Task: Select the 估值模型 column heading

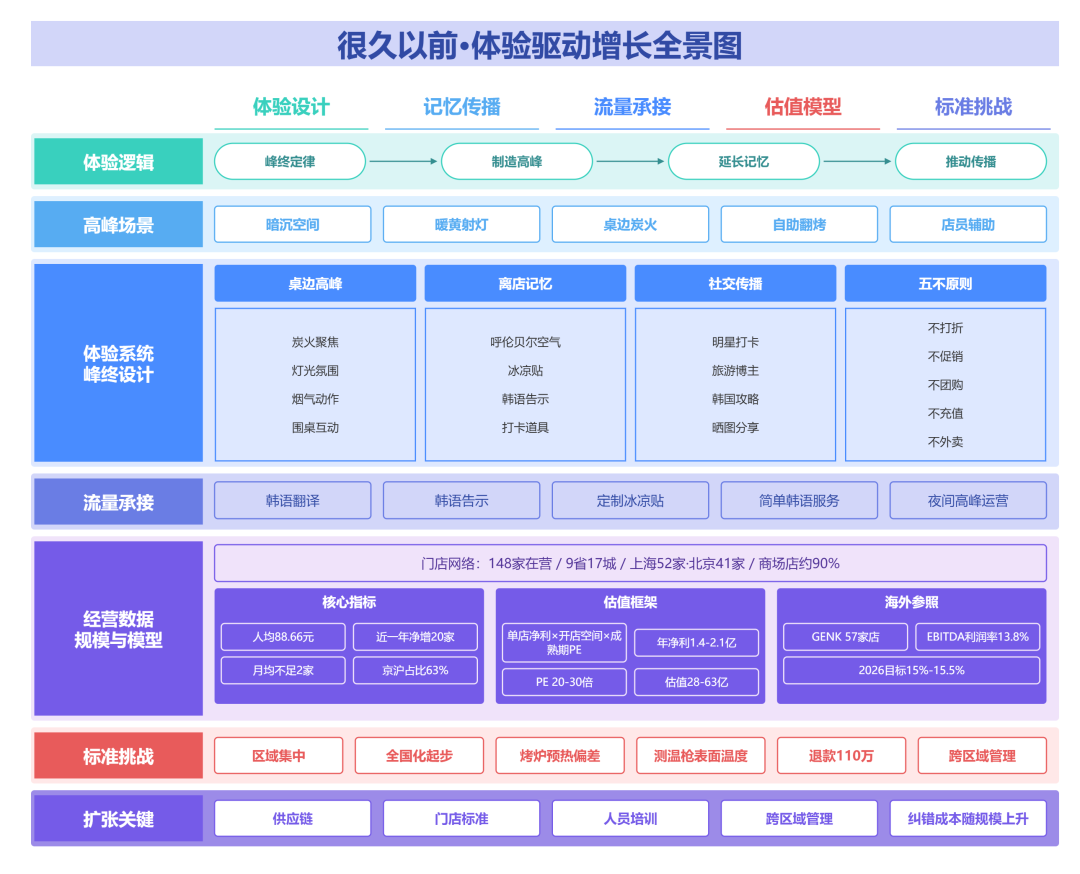Action: [x=802, y=107]
